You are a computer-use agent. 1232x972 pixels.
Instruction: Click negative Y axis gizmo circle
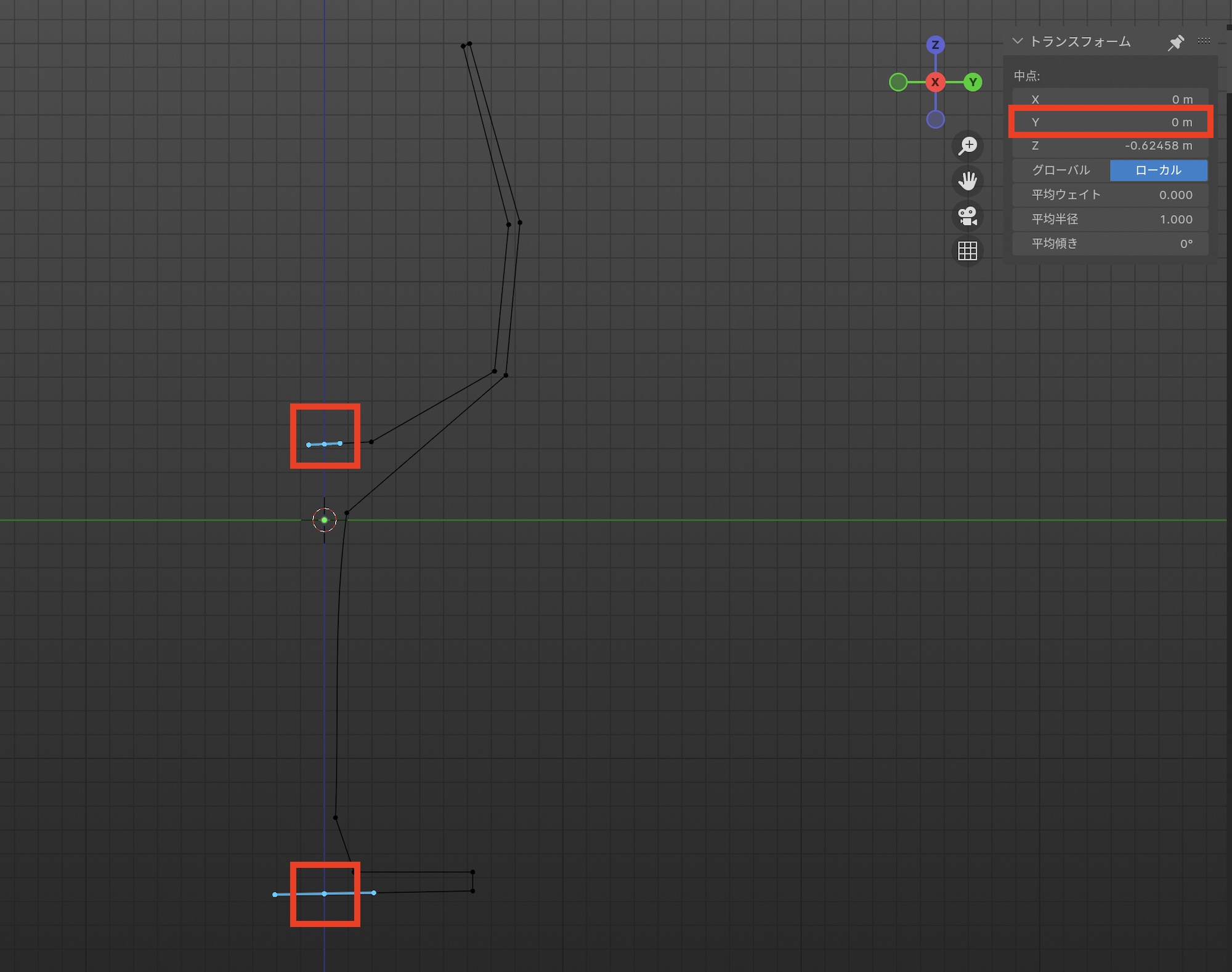tap(898, 82)
